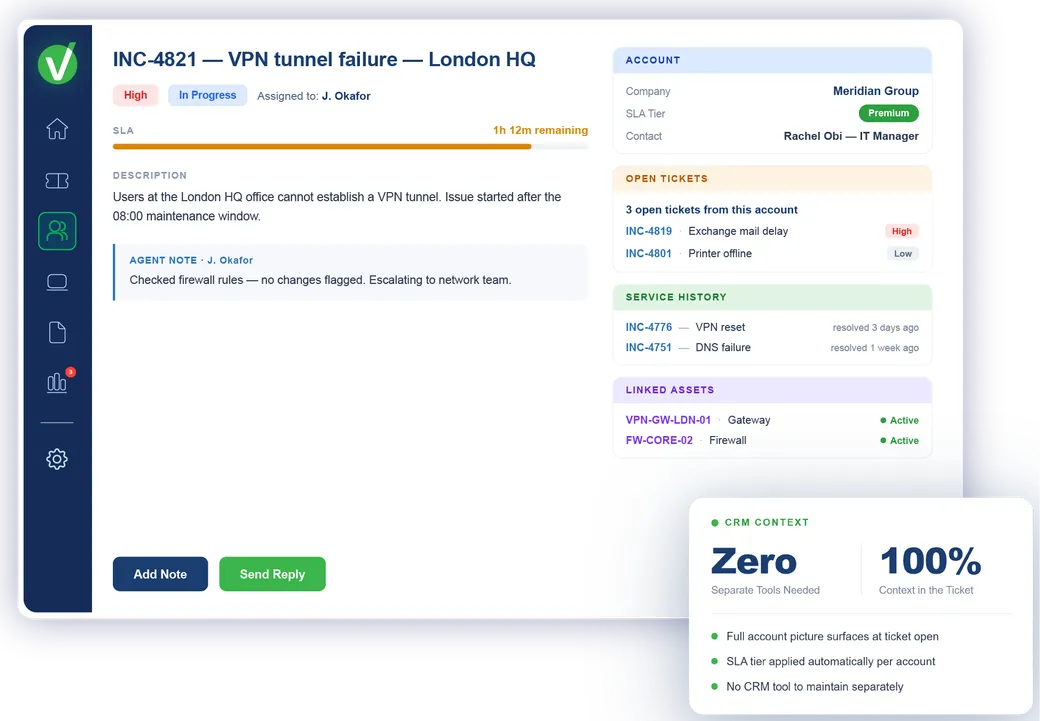Screen dimensions: 1040x721
Task: Click the CRM CONTEXT label
Action: pos(766,523)
